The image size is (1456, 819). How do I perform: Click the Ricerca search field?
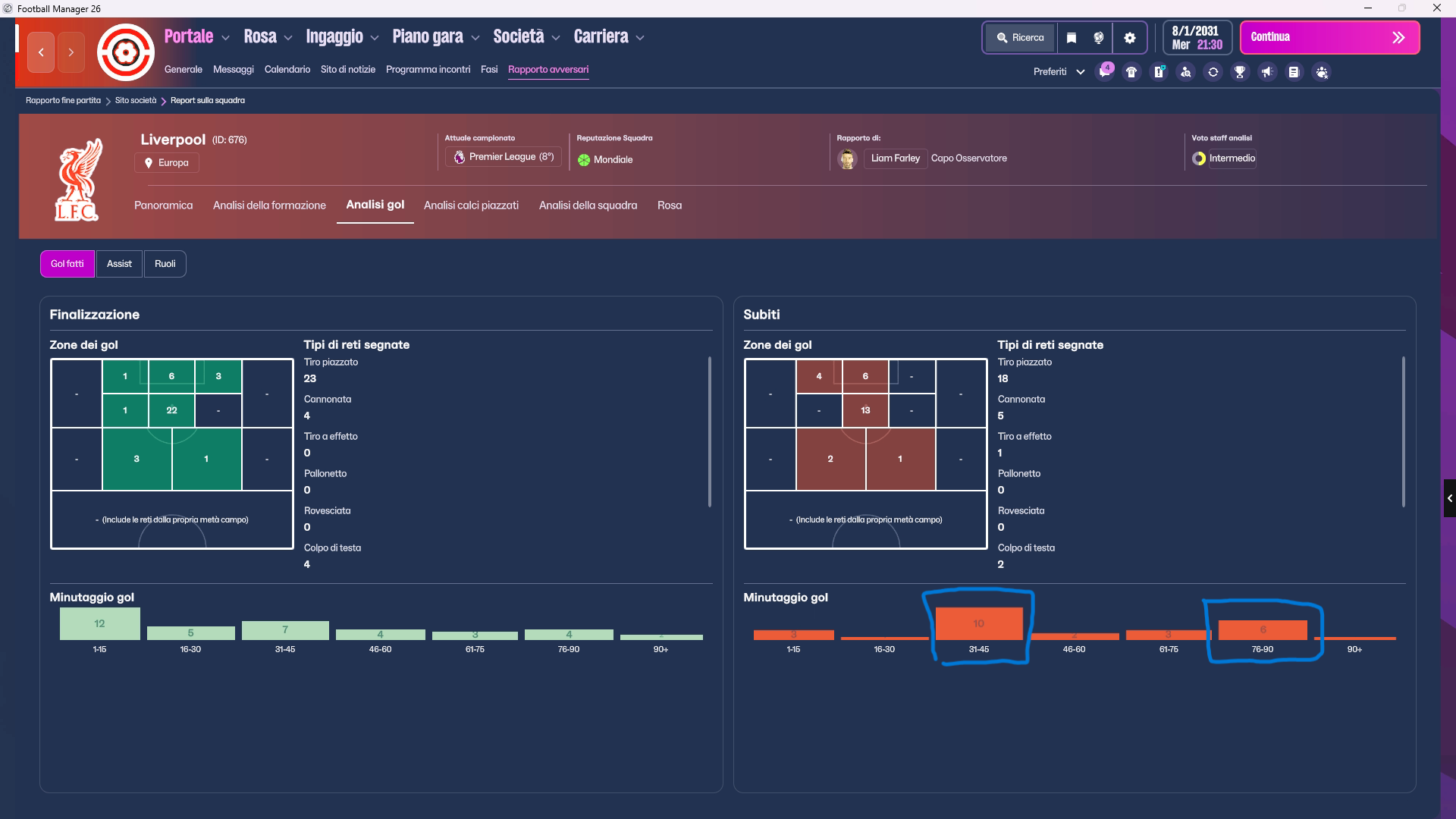[1020, 38]
